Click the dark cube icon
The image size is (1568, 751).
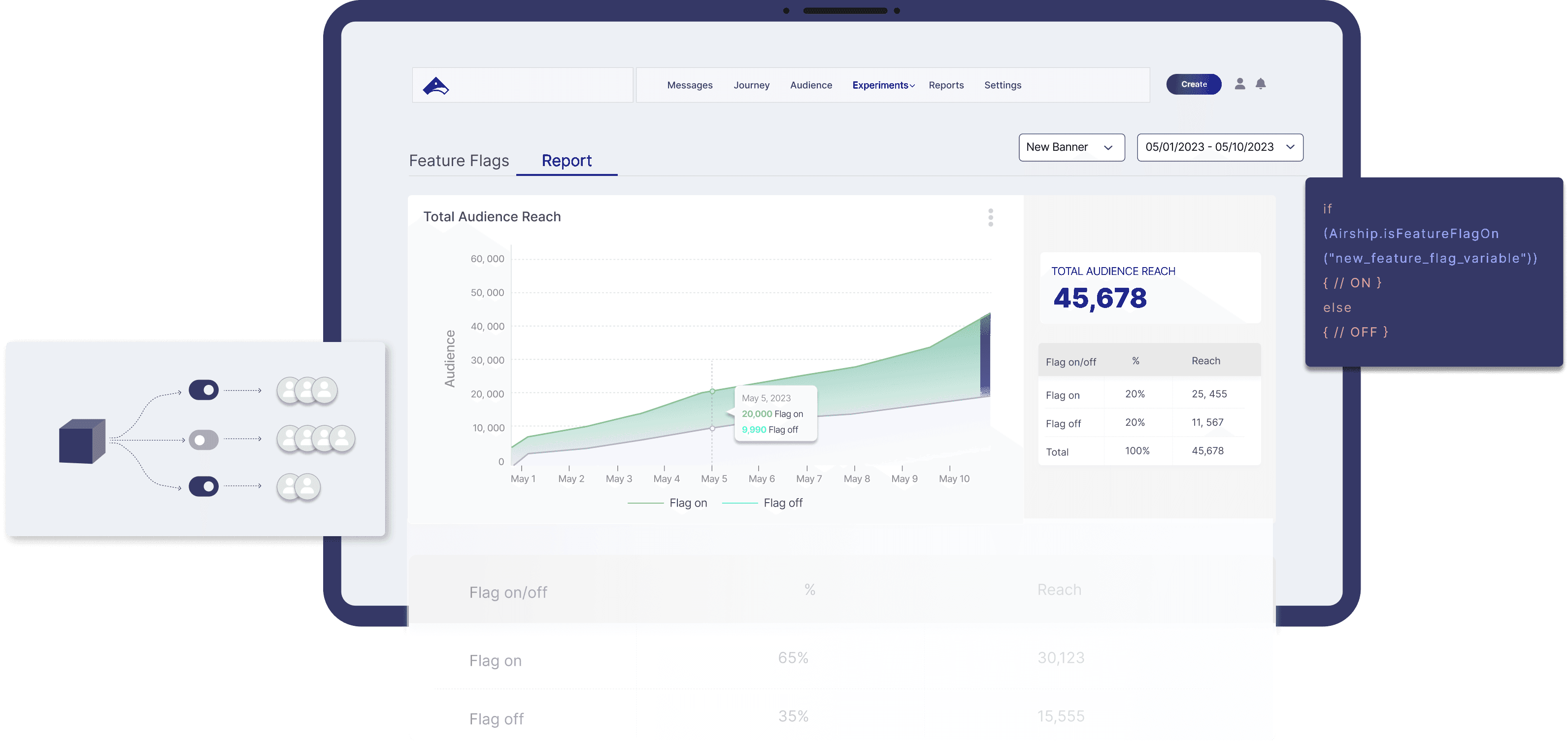click(82, 441)
